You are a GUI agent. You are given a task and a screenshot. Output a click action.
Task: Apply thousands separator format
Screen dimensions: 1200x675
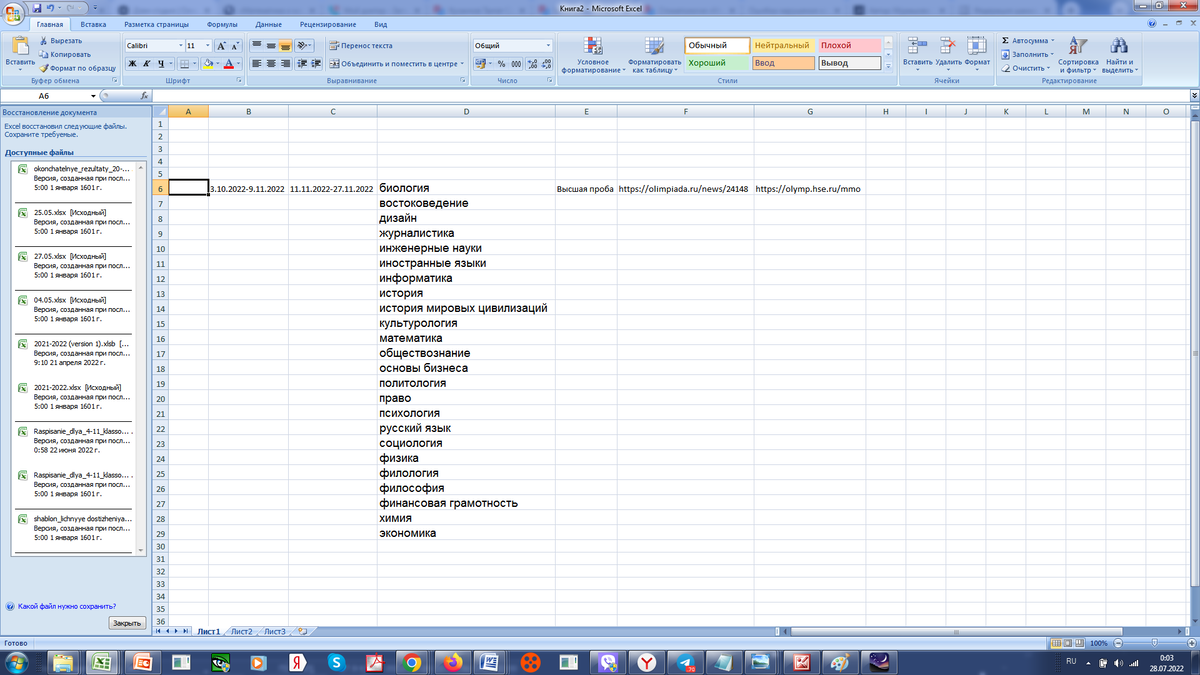tap(516, 63)
